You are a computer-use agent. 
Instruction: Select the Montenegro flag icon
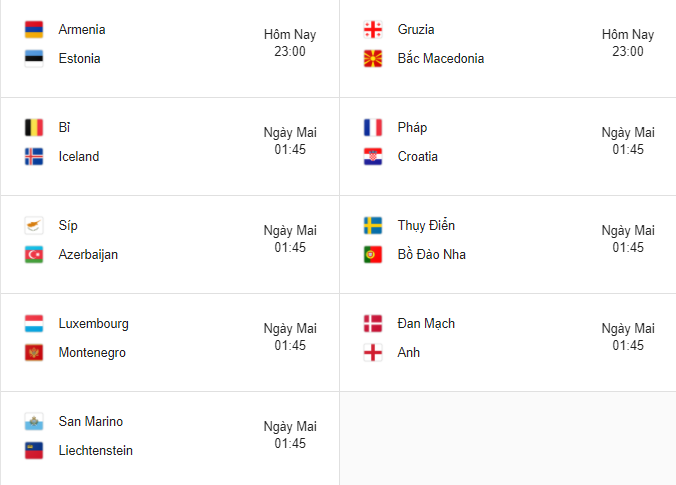coord(34,353)
